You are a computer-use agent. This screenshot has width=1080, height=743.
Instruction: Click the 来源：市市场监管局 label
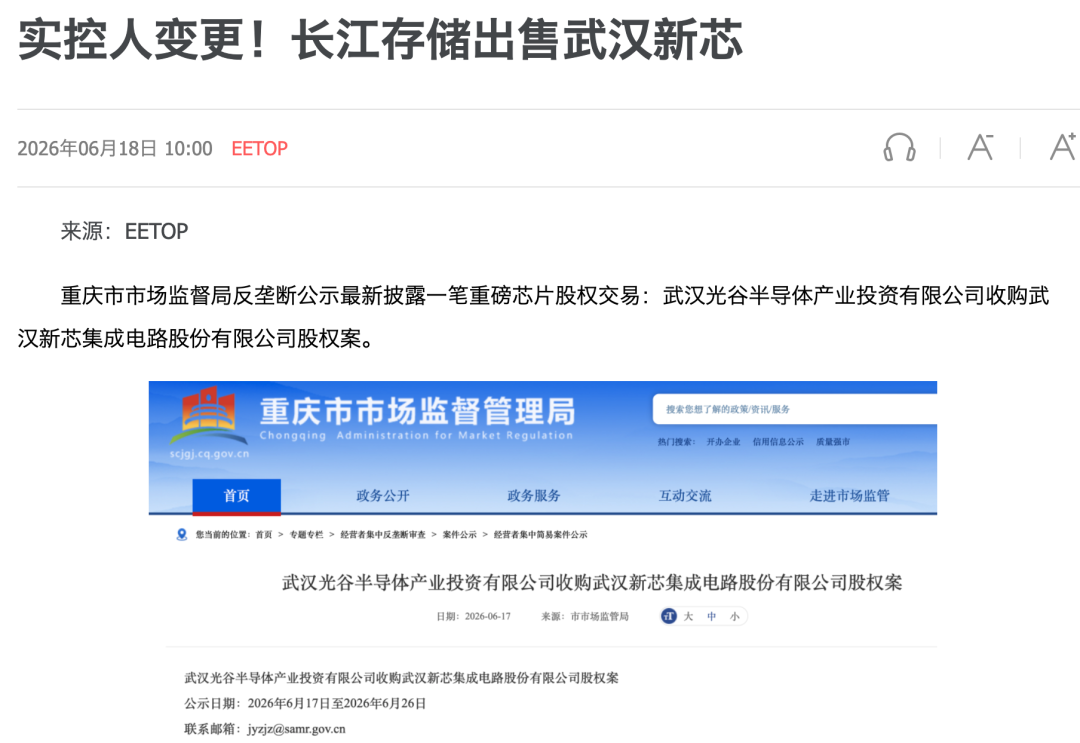click(x=585, y=616)
